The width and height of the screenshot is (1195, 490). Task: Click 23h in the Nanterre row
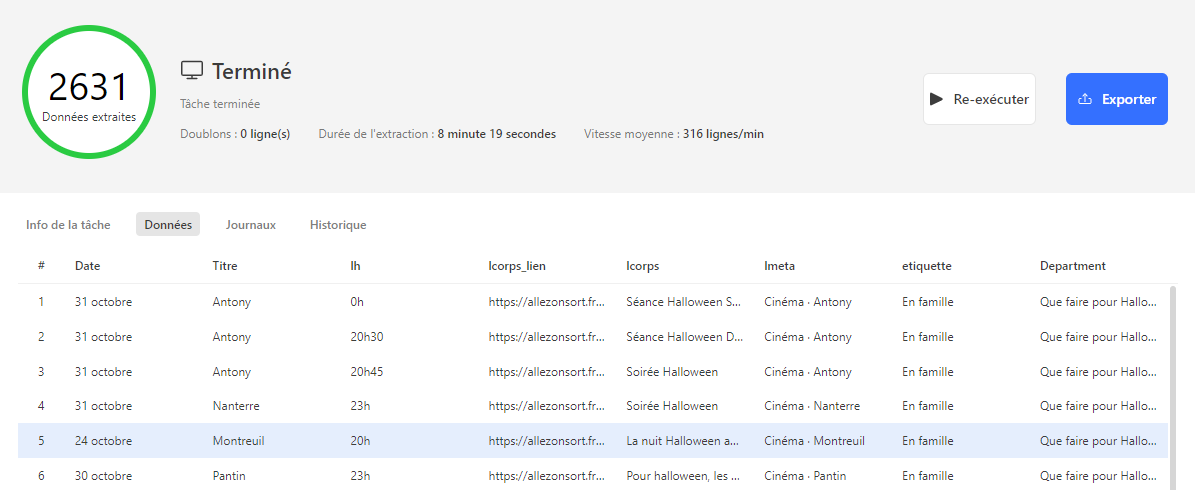coord(360,406)
